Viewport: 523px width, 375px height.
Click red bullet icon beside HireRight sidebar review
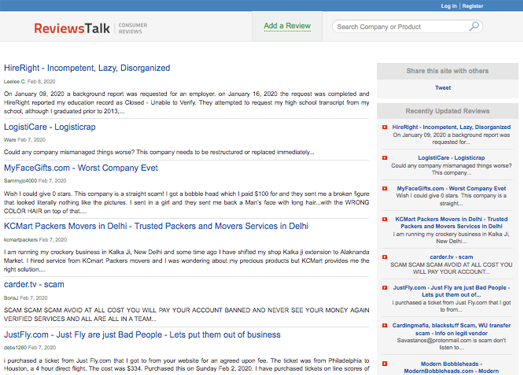(385, 127)
